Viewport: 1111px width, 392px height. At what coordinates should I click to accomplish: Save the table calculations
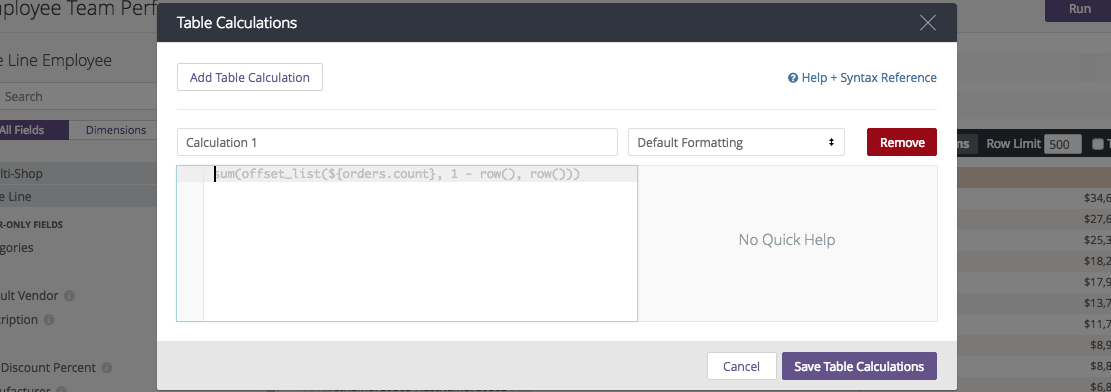pos(859,366)
